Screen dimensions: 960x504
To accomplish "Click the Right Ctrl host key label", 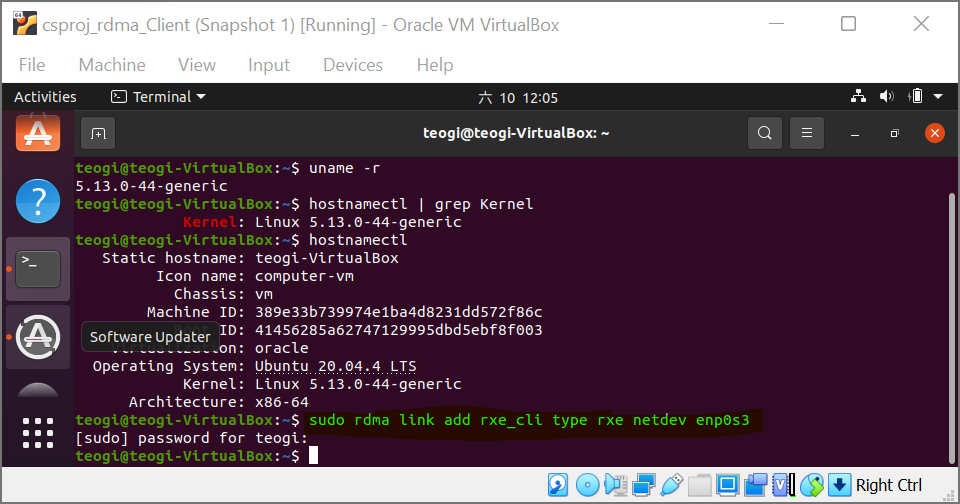I will click(889, 485).
